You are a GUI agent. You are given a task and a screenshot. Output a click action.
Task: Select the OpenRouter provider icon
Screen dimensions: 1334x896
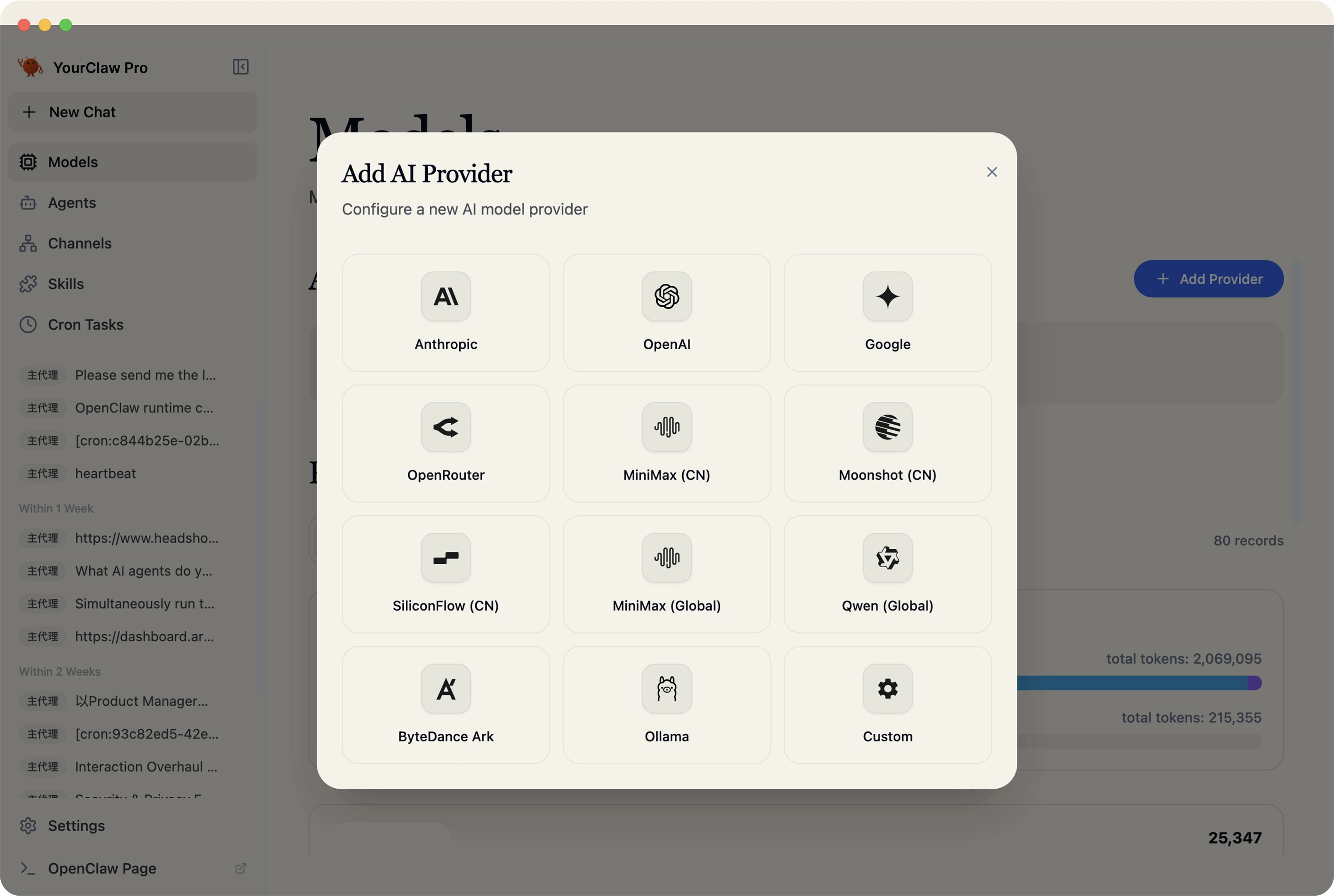[x=446, y=427]
